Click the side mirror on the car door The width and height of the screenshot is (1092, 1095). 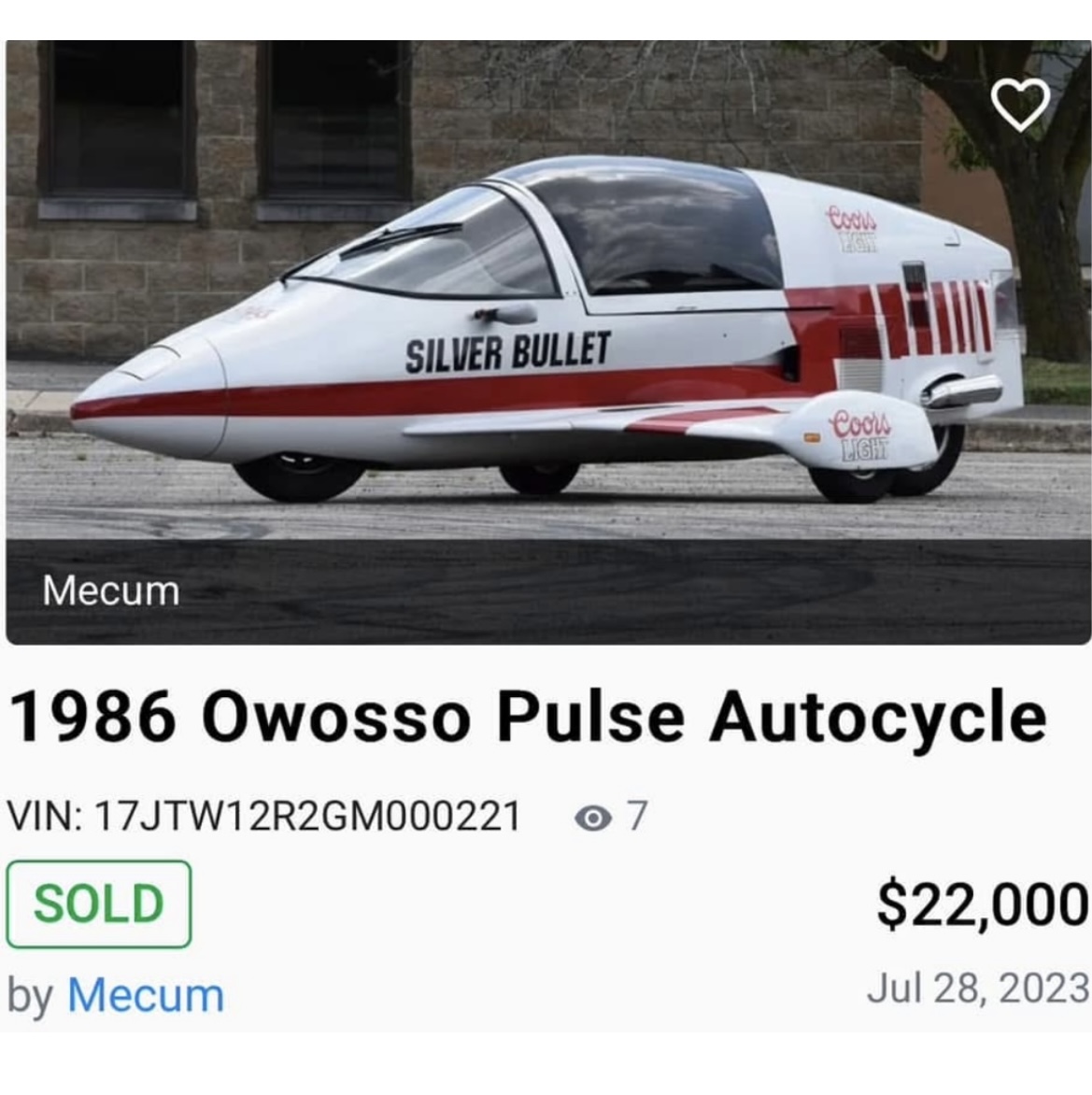(504, 315)
